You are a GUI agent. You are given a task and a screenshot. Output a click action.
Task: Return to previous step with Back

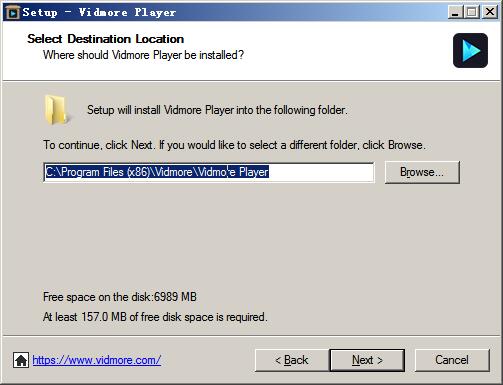[x=292, y=360]
